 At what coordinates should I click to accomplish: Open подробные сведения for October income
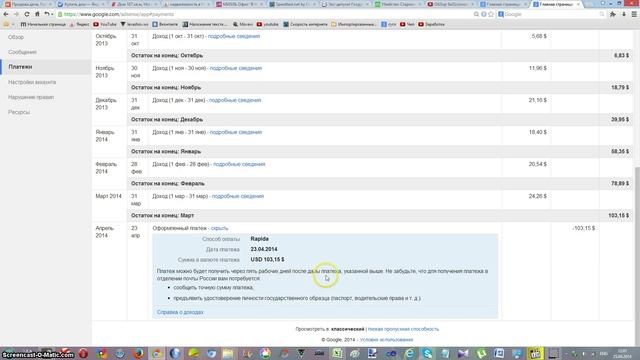tap(234, 36)
